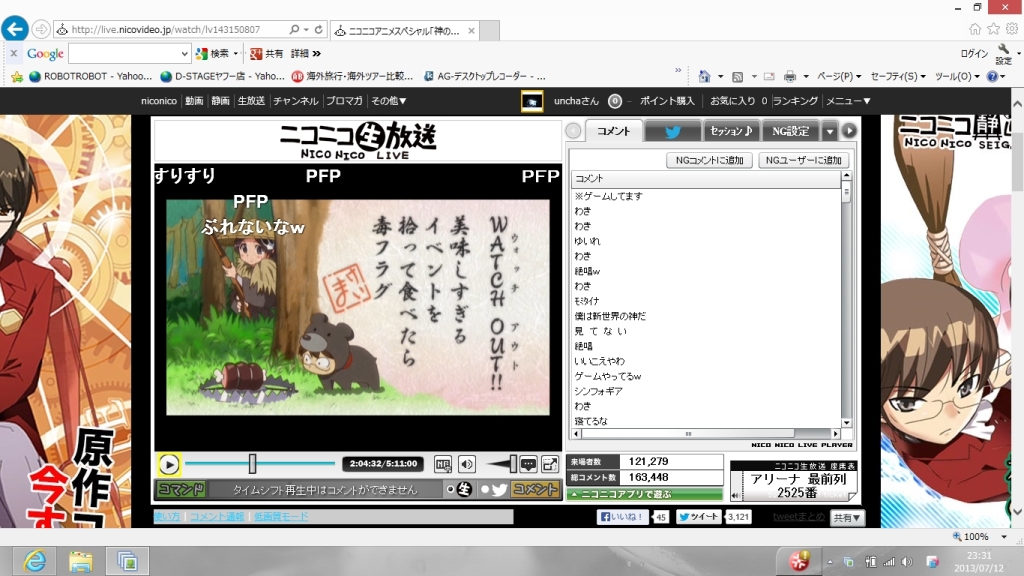Open the Google toolbar search box dropdown
This screenshot has width=1024, height=576.
[185, 54]
